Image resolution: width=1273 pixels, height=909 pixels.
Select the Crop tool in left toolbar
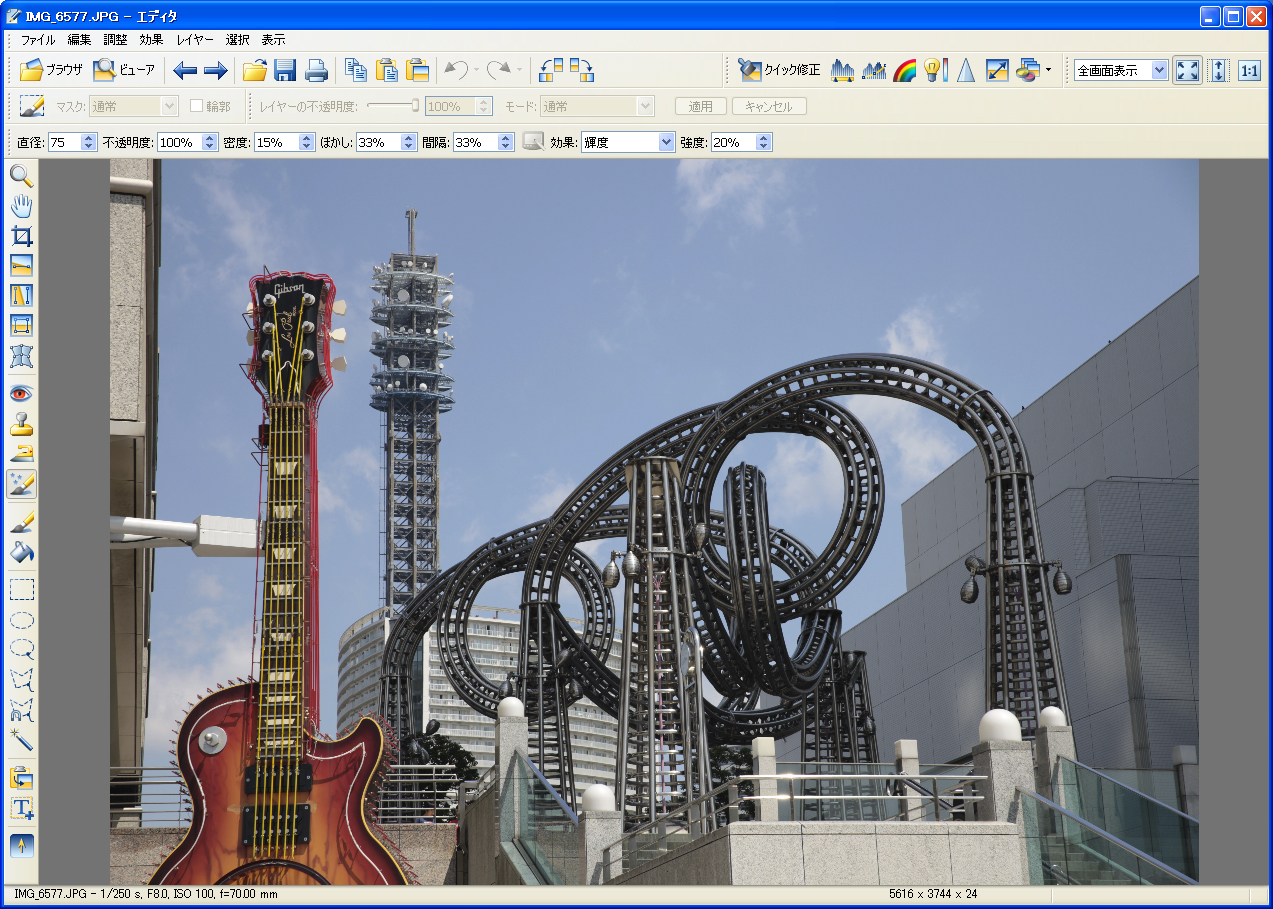[21, 237]
